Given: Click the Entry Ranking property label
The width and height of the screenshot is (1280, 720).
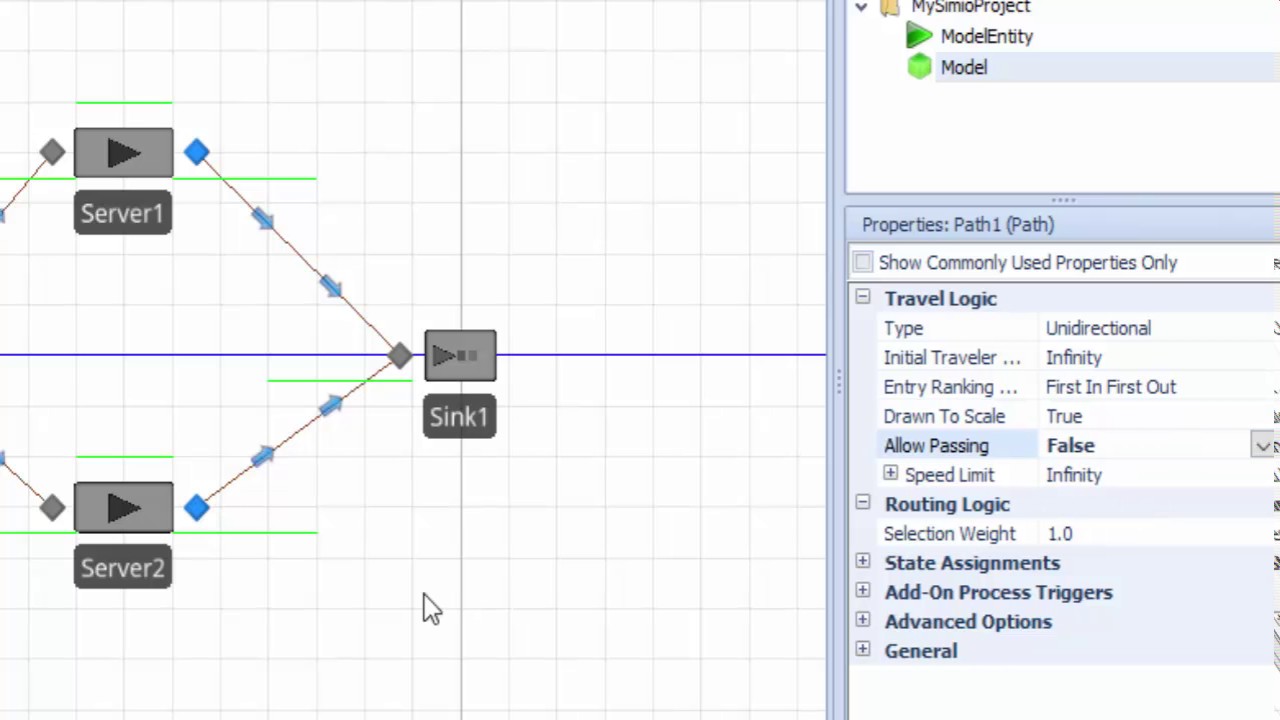Looking at the screenshot, I should click(950, 387).
